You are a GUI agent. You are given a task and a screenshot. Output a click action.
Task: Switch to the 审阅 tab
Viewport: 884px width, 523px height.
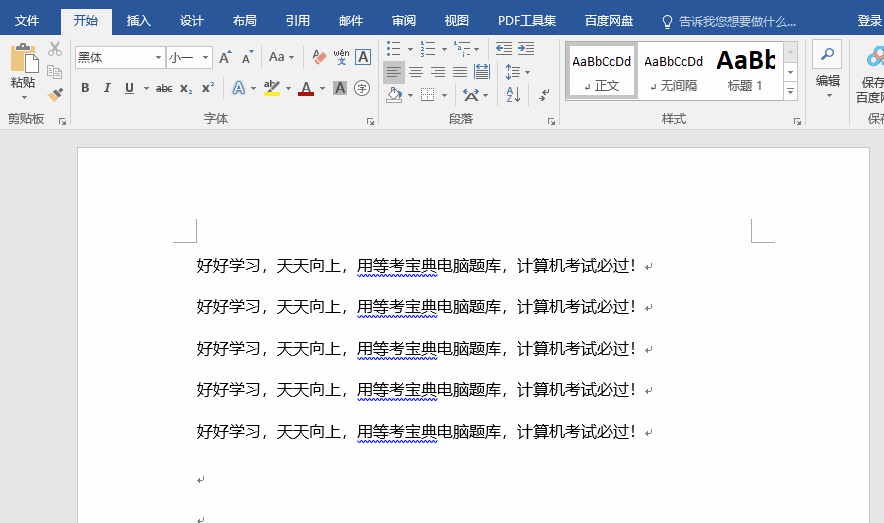404,21
